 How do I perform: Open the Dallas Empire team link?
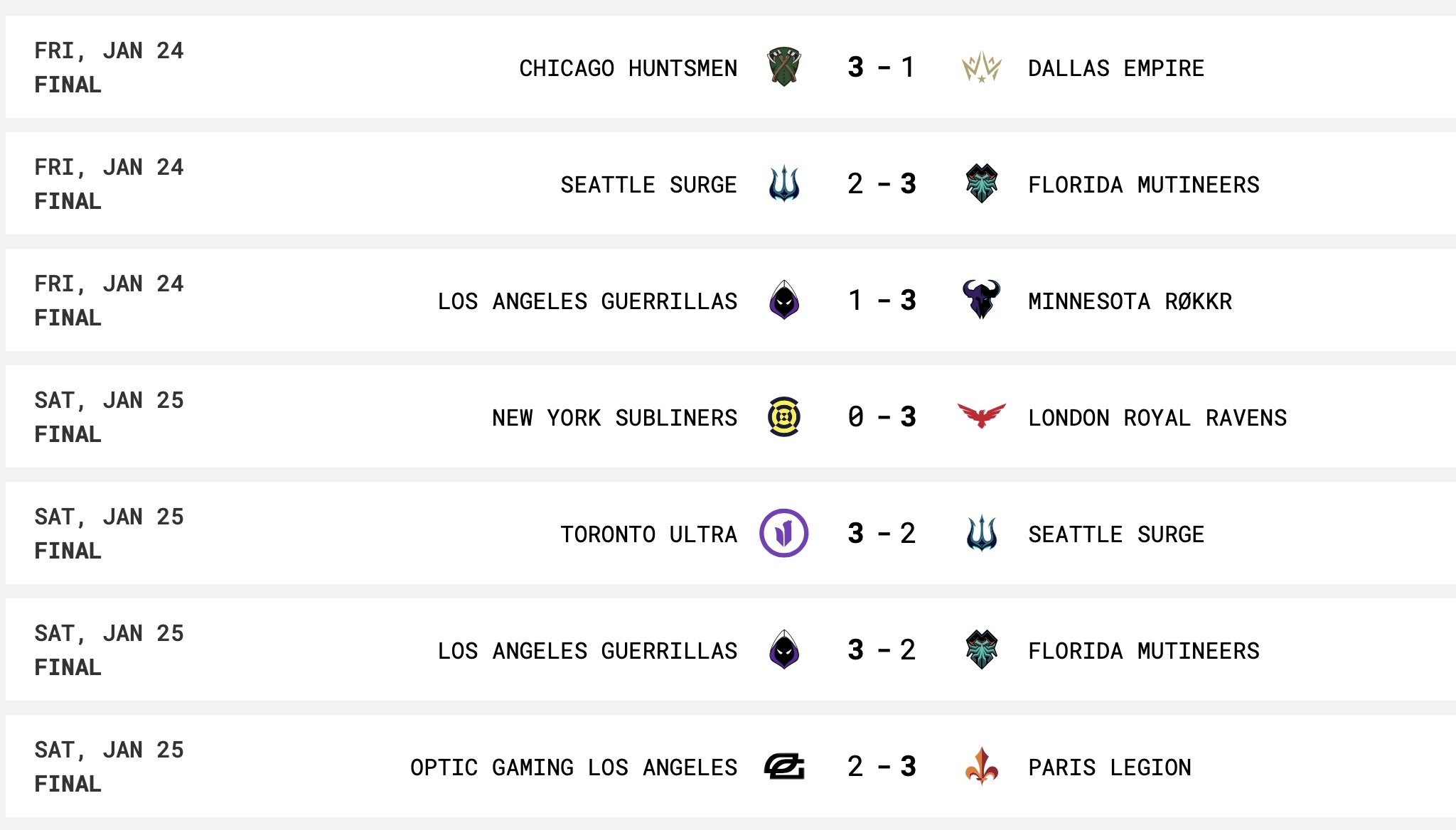1116,68
